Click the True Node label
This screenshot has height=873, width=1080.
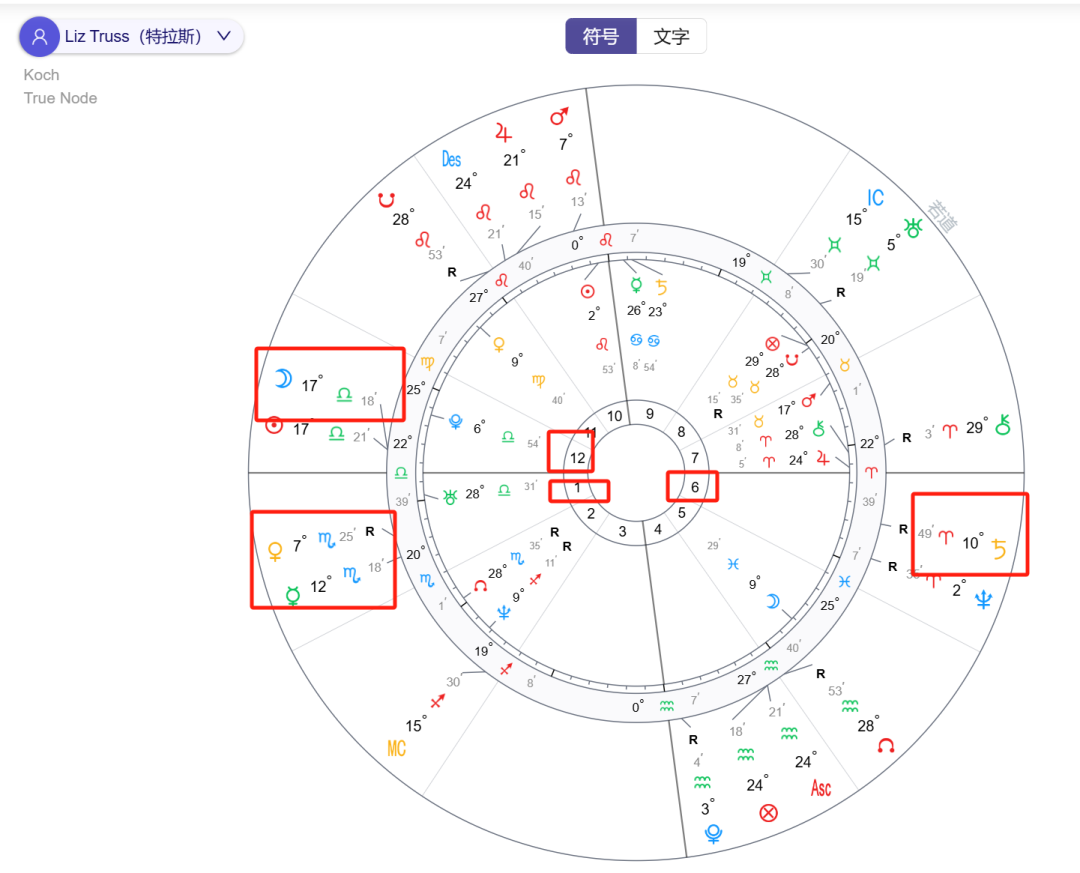pyautogui.click(x=61, y=98)
